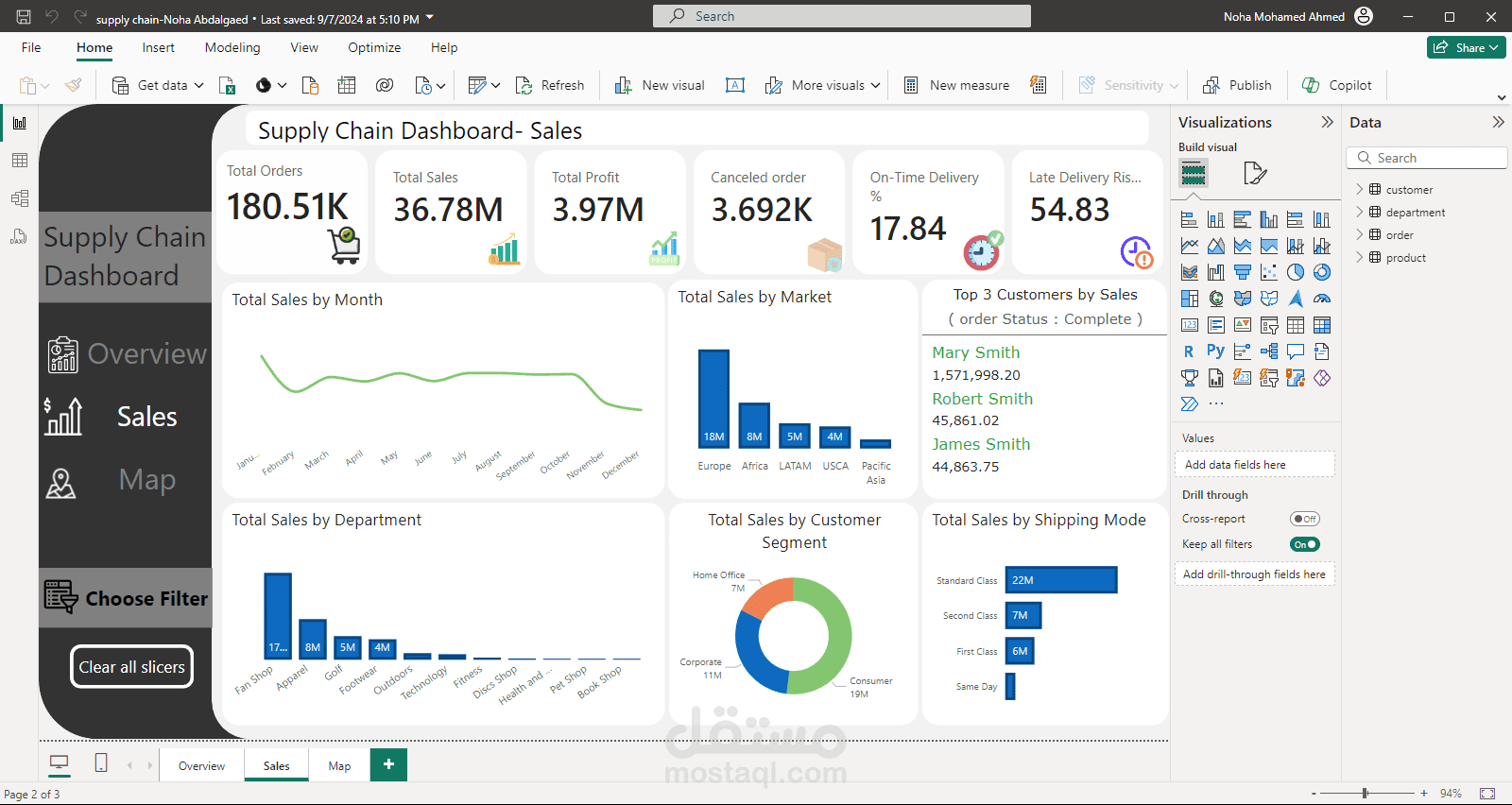Image resolution: width=1512 pixels, height=805 pixels.
Task: Choose the funnel chart visual icon
Action: pyautogui.click(x=1243, y=272)
